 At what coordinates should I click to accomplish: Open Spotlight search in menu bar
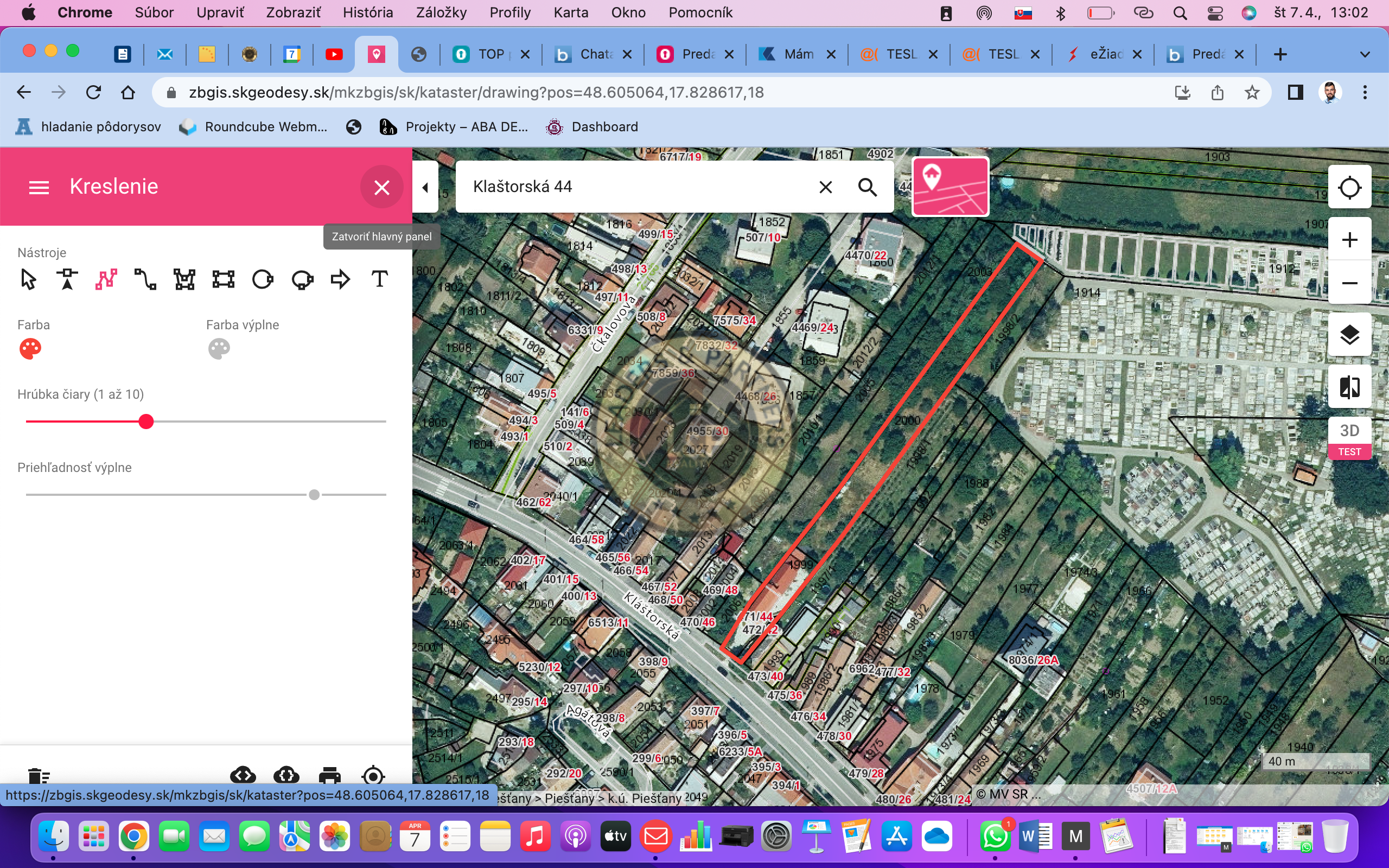click(x=1180, y=12)
